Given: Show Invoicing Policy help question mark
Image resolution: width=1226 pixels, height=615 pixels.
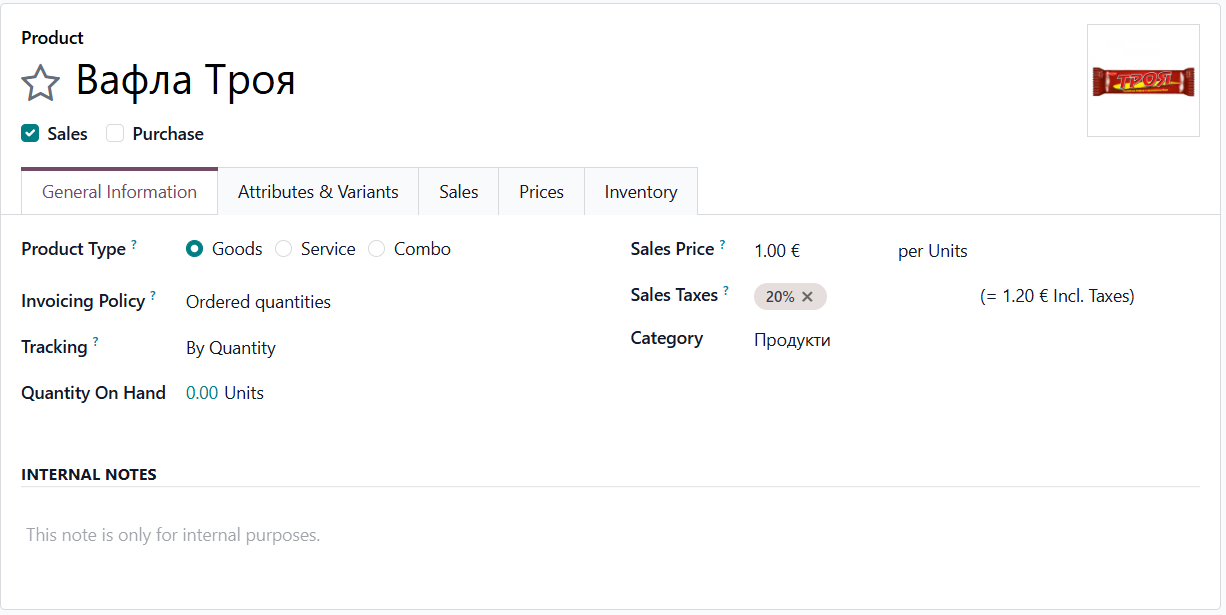Looking at the screenshot, I should click(153, 296).
